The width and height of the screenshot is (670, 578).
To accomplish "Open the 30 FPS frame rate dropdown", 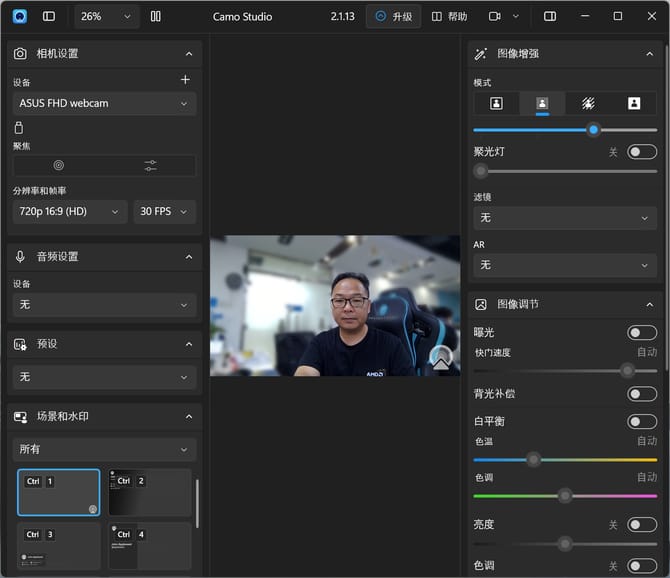I will pos(165,211).
